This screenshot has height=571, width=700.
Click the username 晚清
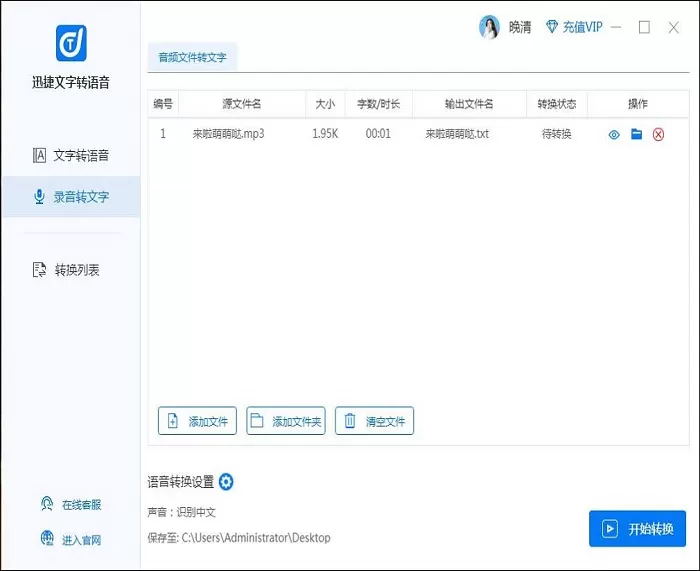(x=520, y=28)
